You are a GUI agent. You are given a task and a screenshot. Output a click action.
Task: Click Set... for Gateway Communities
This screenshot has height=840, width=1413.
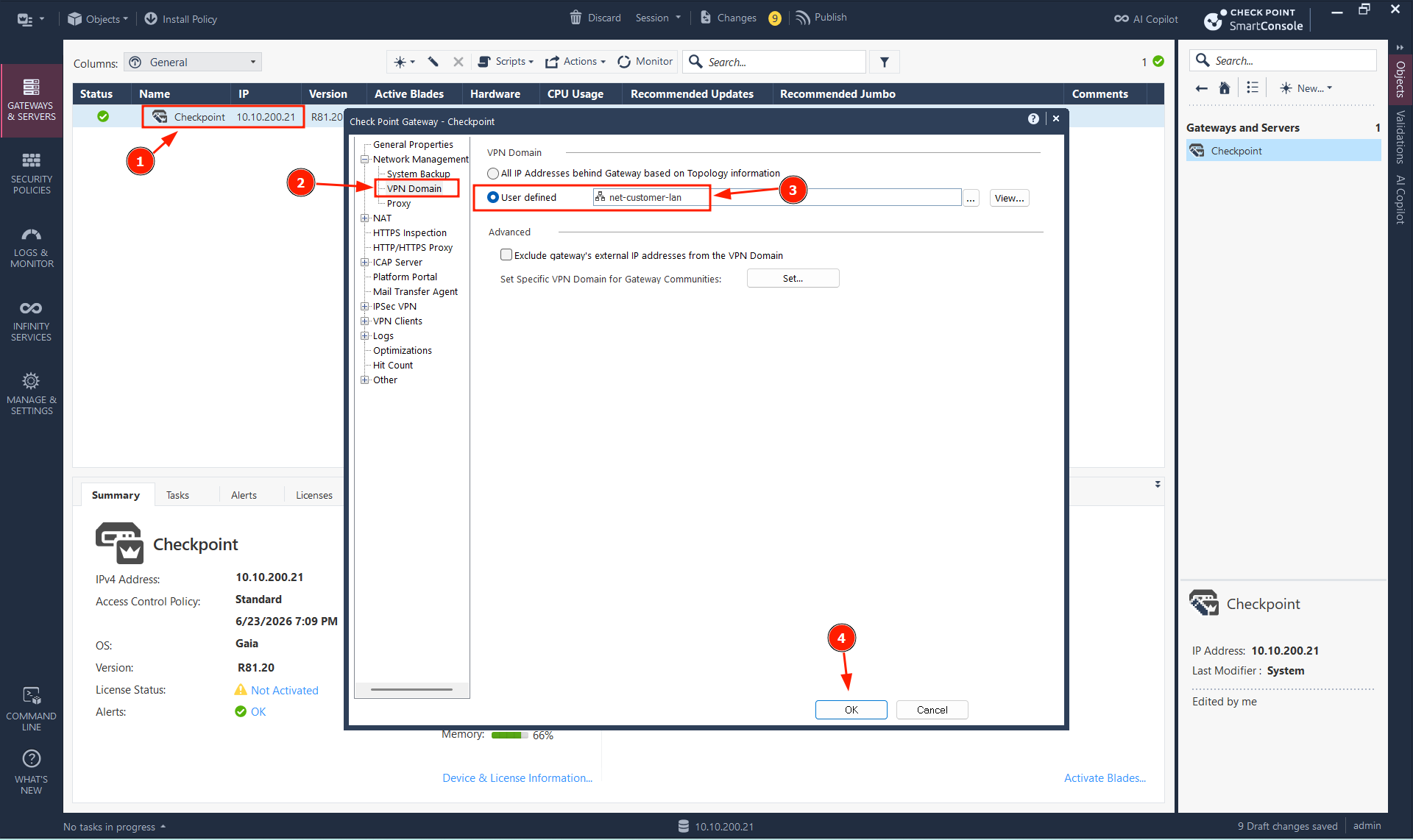(793, 278)
